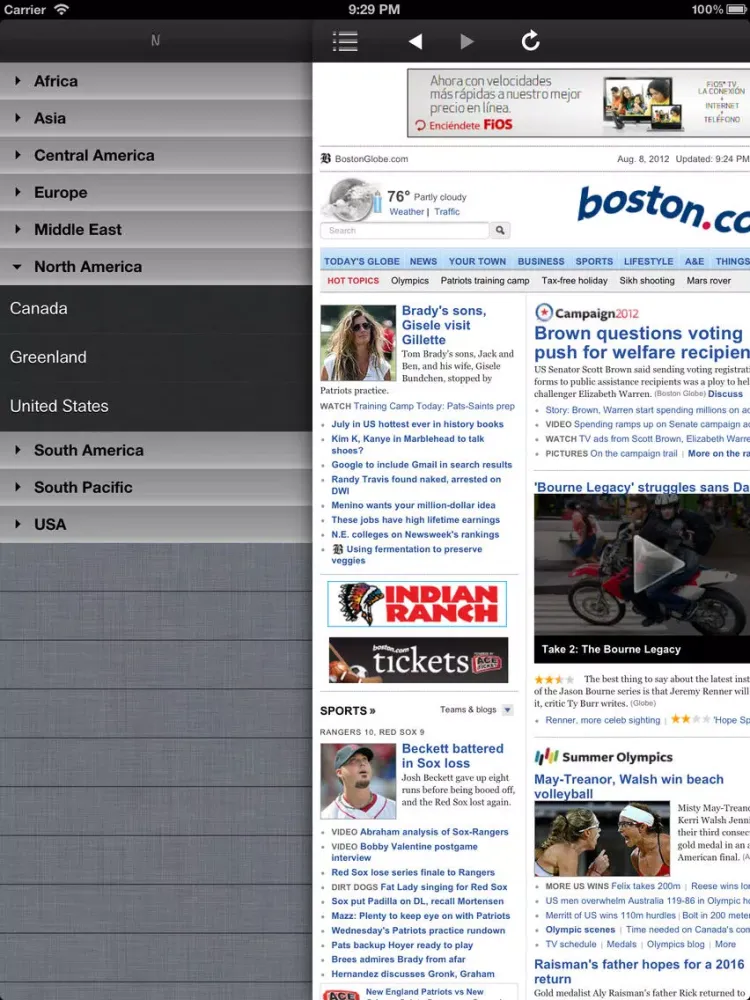
Task: Click the boston.com tickets banner
Action: [418, 660]
